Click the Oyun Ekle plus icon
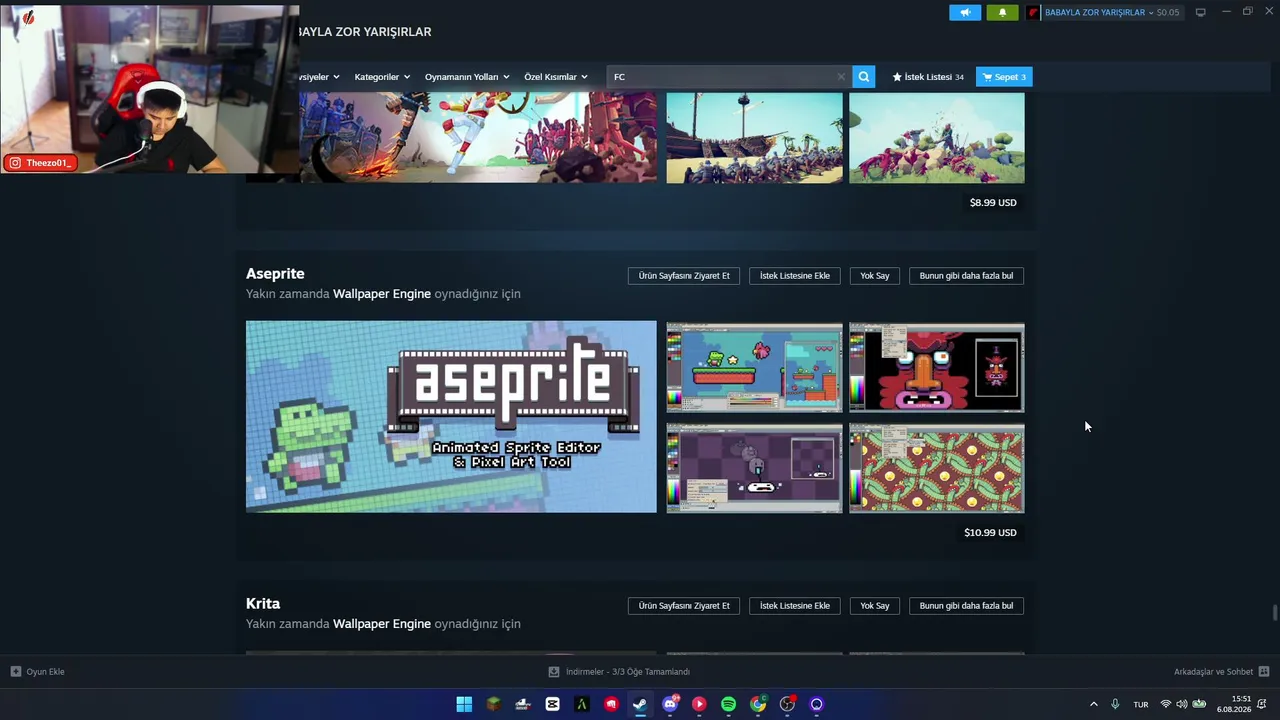The width and height of the screenshot is (1280, 720). pyautogui.click(x=15, y=672)
